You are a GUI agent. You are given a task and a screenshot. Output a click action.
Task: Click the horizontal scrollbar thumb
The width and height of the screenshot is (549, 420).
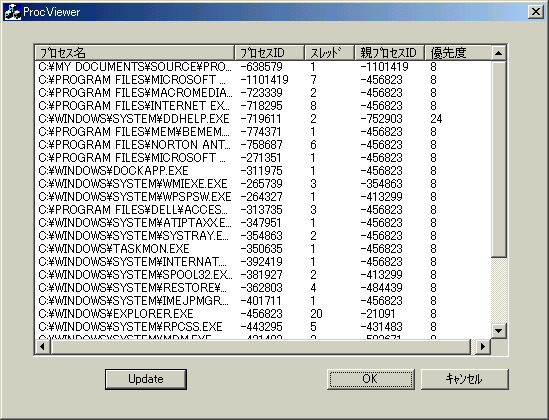coord(260,346)
